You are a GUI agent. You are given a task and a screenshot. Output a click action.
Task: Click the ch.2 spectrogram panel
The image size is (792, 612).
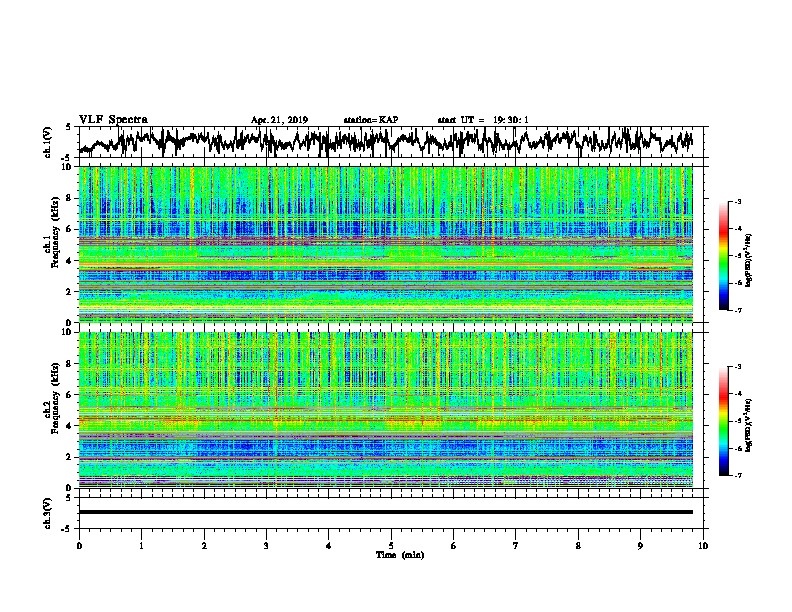pyautogui.click(x=386, y=410)
